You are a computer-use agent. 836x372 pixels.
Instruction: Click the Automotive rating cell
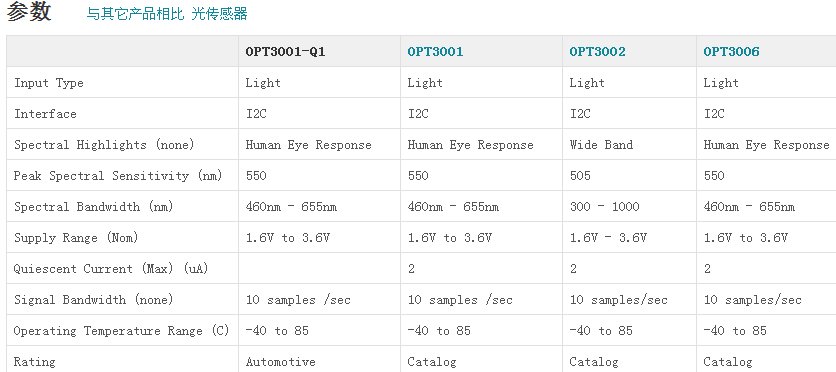[280, 362]
